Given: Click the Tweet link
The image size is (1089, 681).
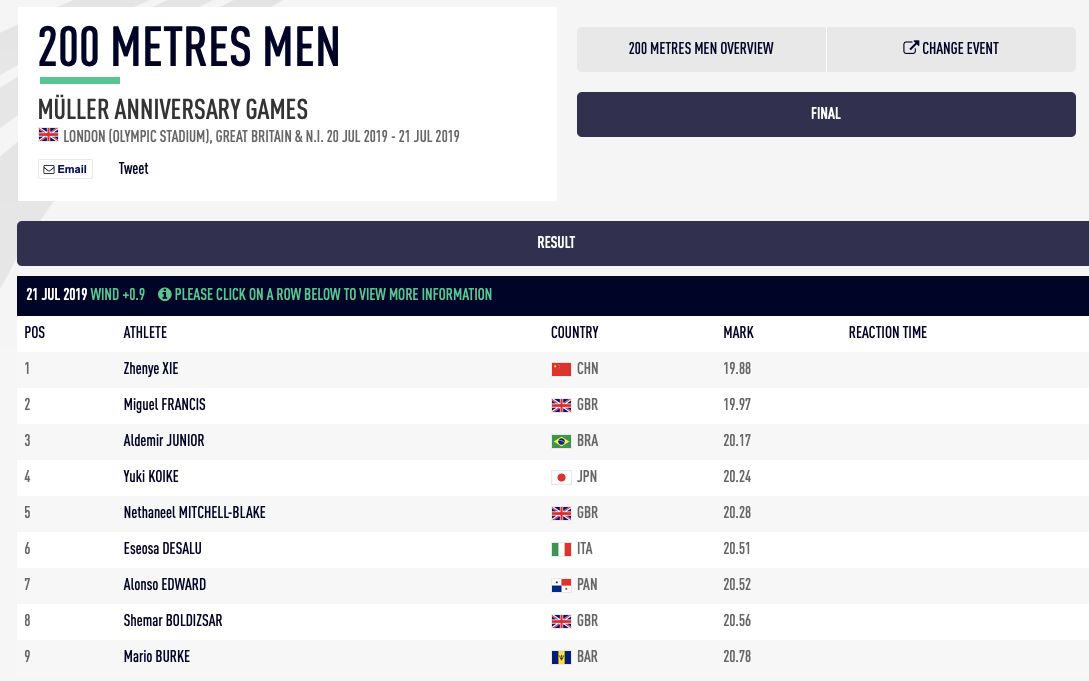Looking at the screenshot, I should [133, 169].
